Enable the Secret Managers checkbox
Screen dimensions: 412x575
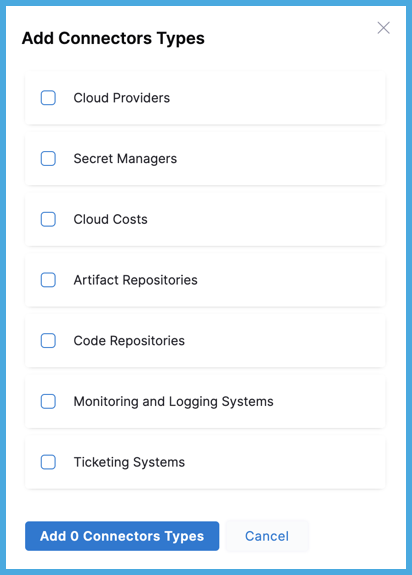(48, 159)
